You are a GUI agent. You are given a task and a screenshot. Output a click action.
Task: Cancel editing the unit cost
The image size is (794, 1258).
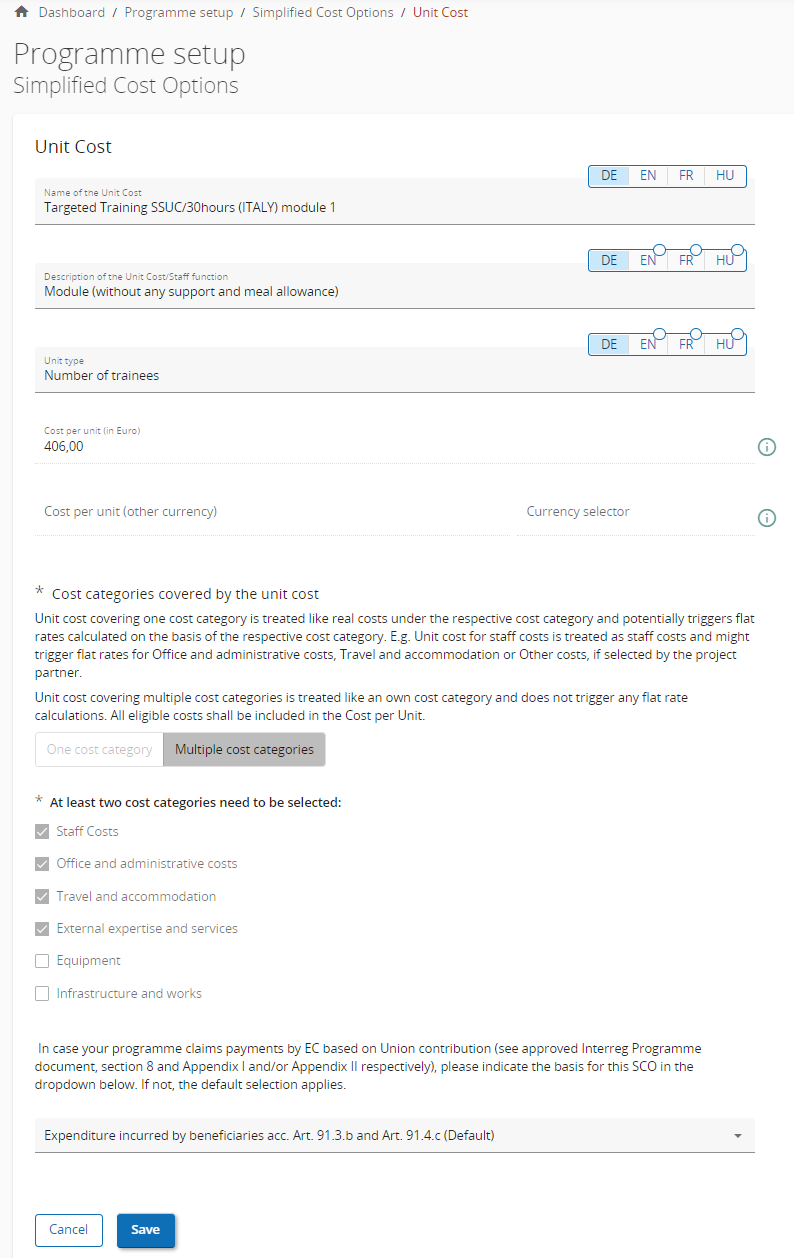coord(69,1230)
